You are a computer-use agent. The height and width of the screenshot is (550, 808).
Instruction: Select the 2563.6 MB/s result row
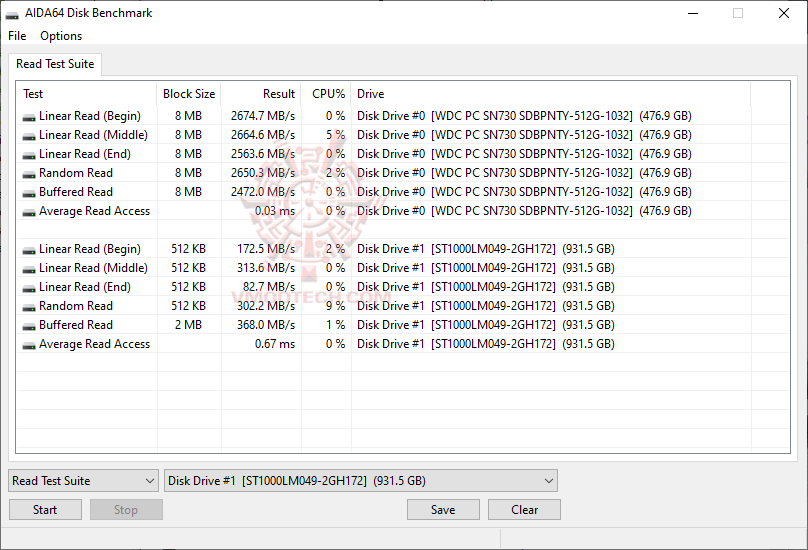[402, 154]
